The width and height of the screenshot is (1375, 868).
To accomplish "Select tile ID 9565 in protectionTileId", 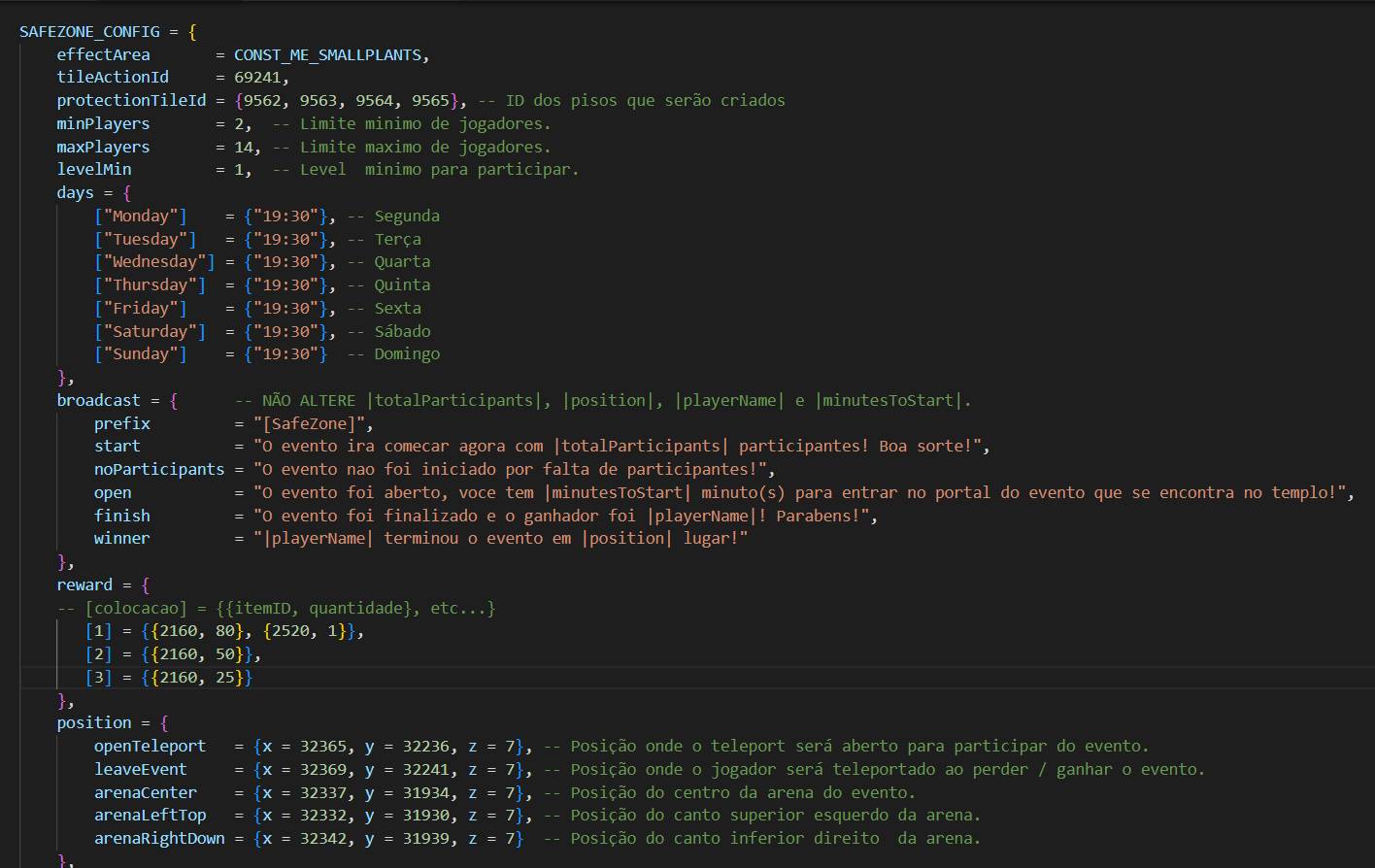I will (x=431, y=101).
